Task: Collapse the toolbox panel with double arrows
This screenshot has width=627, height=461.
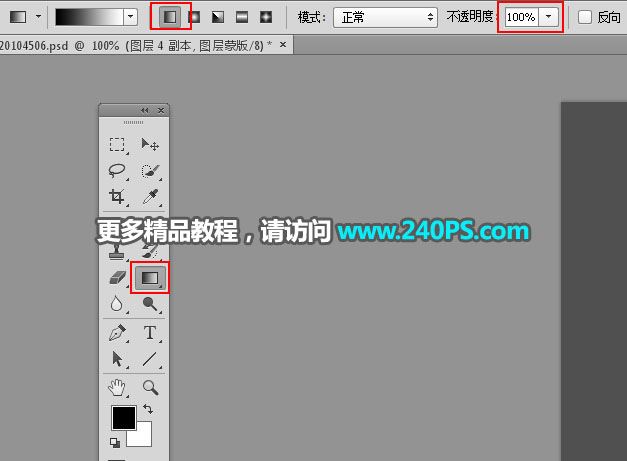Action: coord(144,110)
